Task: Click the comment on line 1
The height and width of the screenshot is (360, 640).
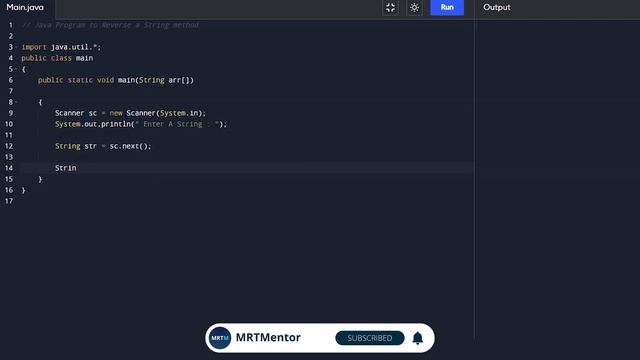Action: tap(110, 25)
